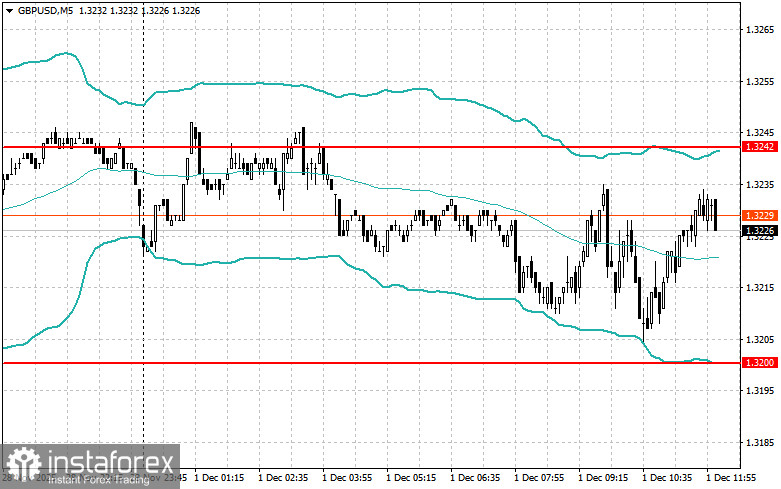Click the OHLC values 1.3232 1.3232 1.3226 1.3226
Screen dimensions: 781x489
pos(139,10)
